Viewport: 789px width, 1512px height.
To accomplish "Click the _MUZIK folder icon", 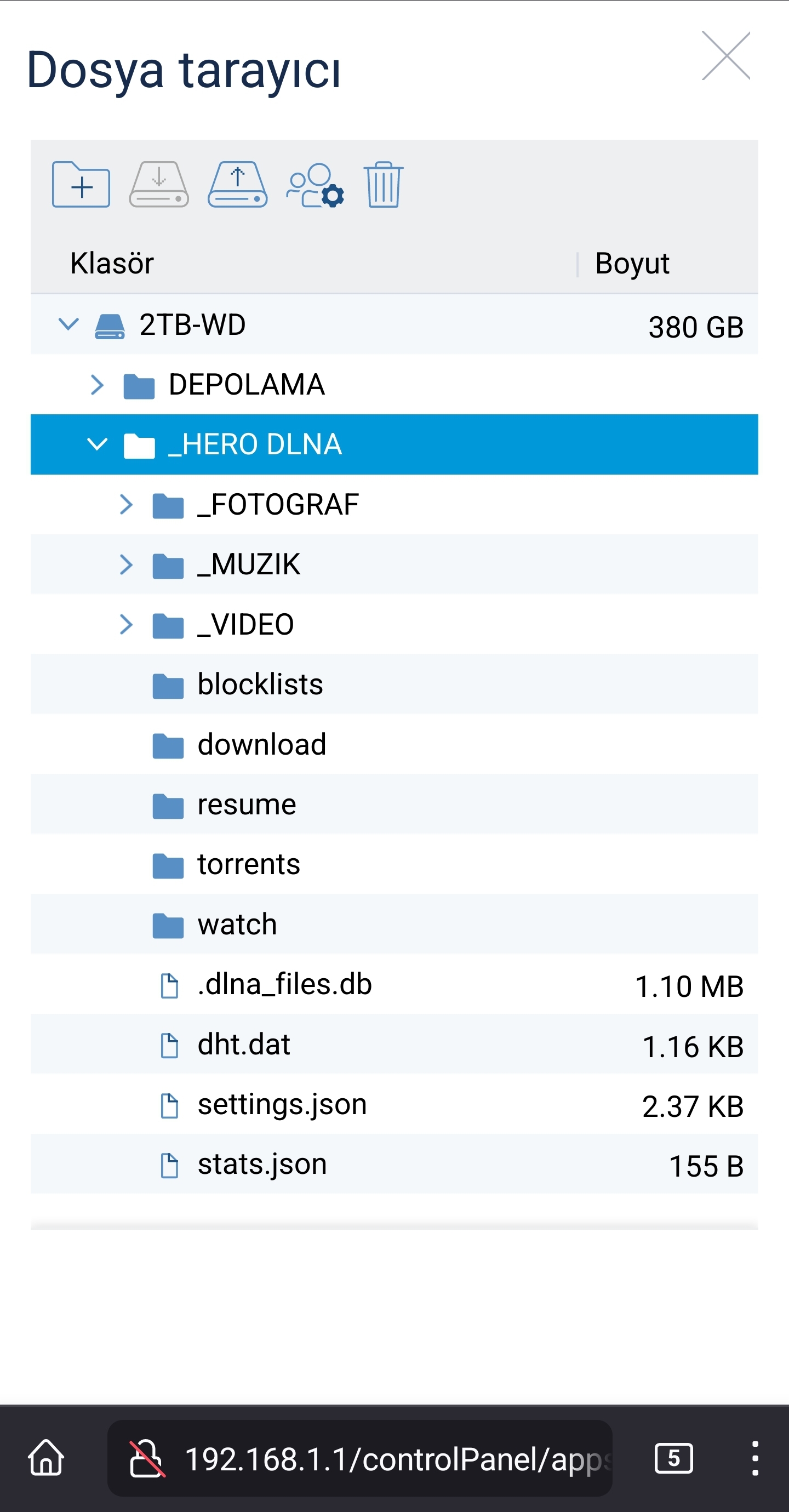I will [x=168, y=566].
